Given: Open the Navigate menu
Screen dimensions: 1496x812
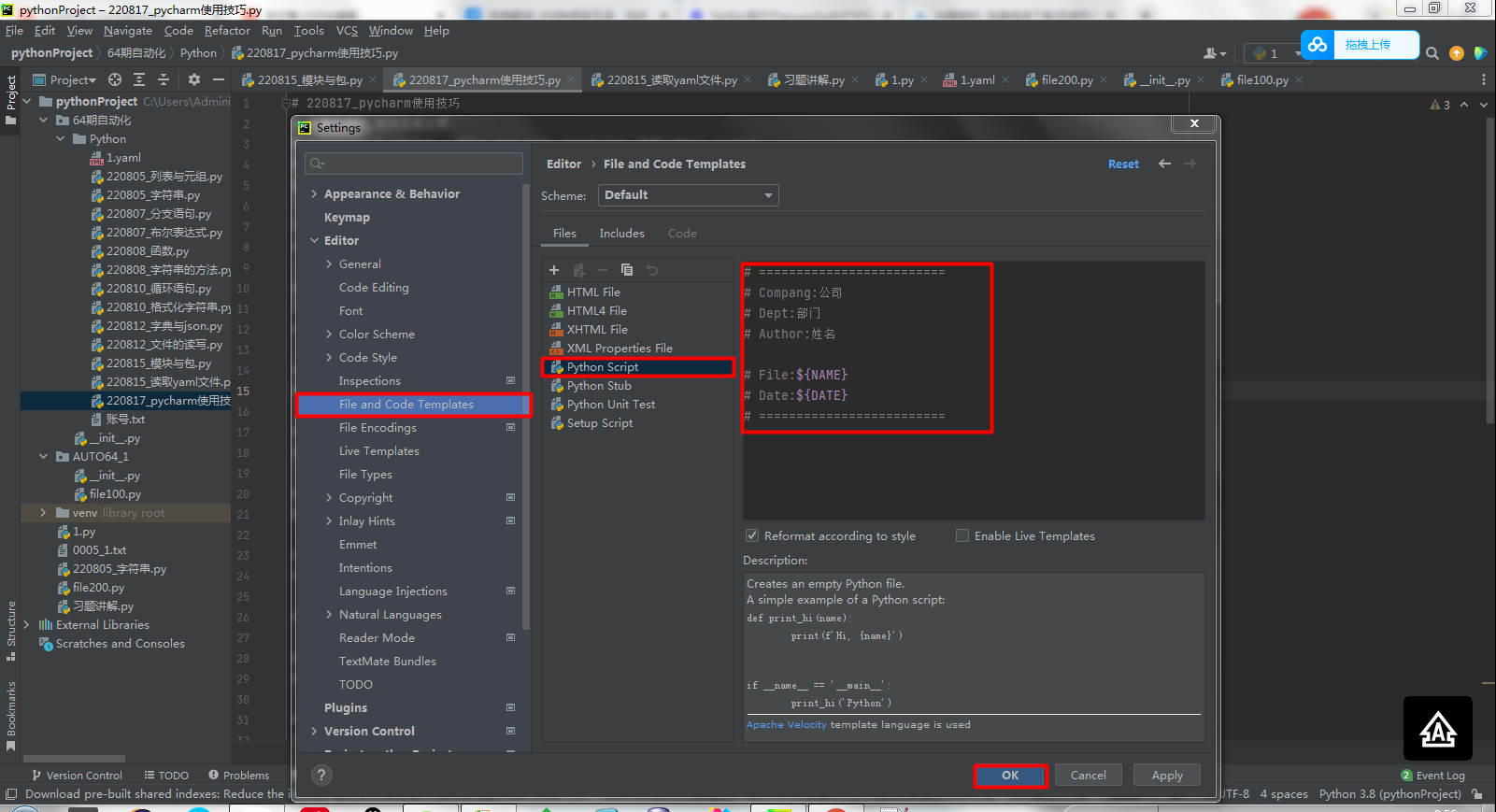Looking at the screenshot, I should pyautogui.click(x=128, y=31).
